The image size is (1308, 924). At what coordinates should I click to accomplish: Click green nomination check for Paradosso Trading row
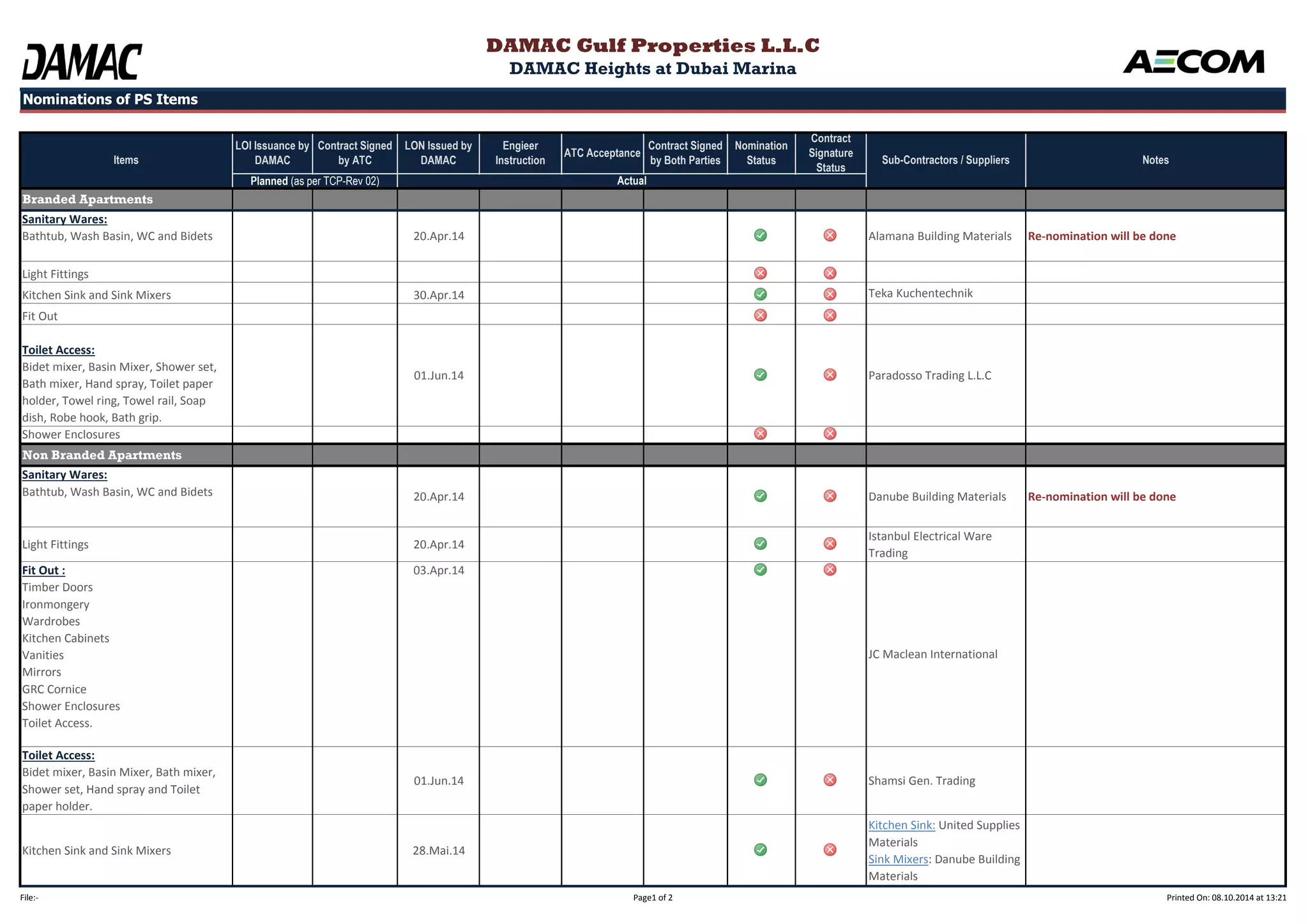(760, 375)
